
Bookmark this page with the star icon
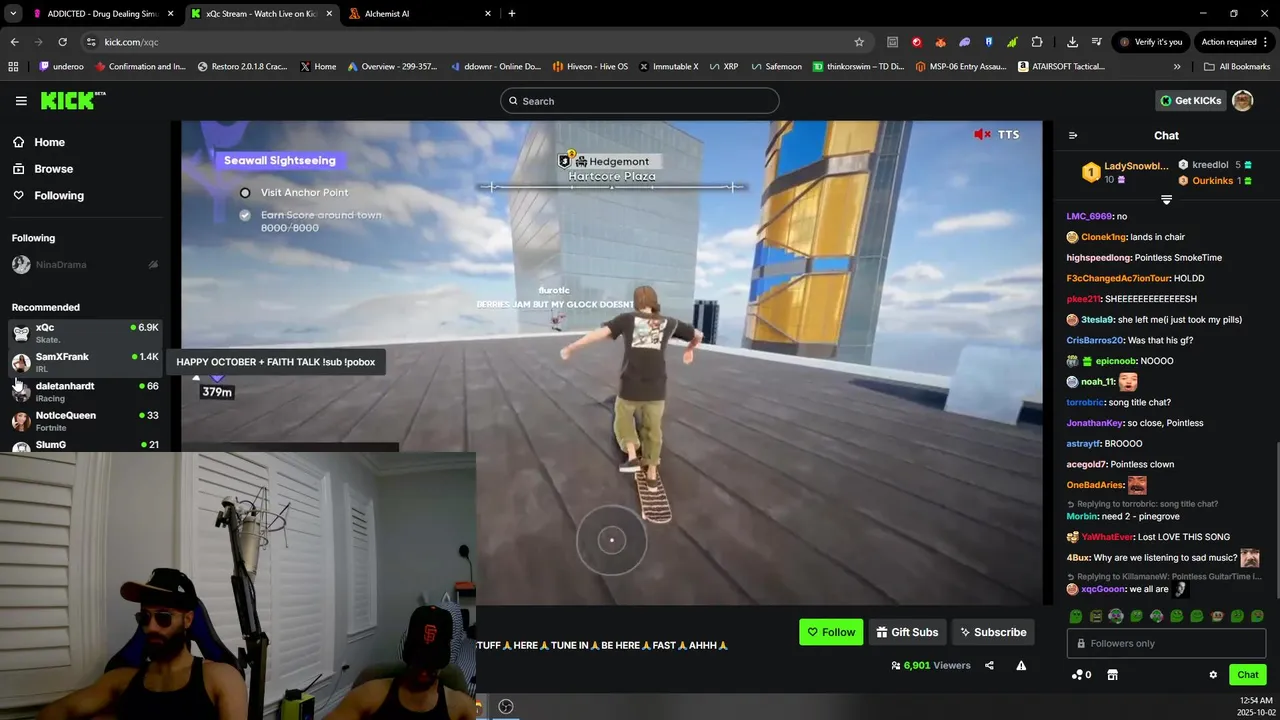[x=859, y=42]
